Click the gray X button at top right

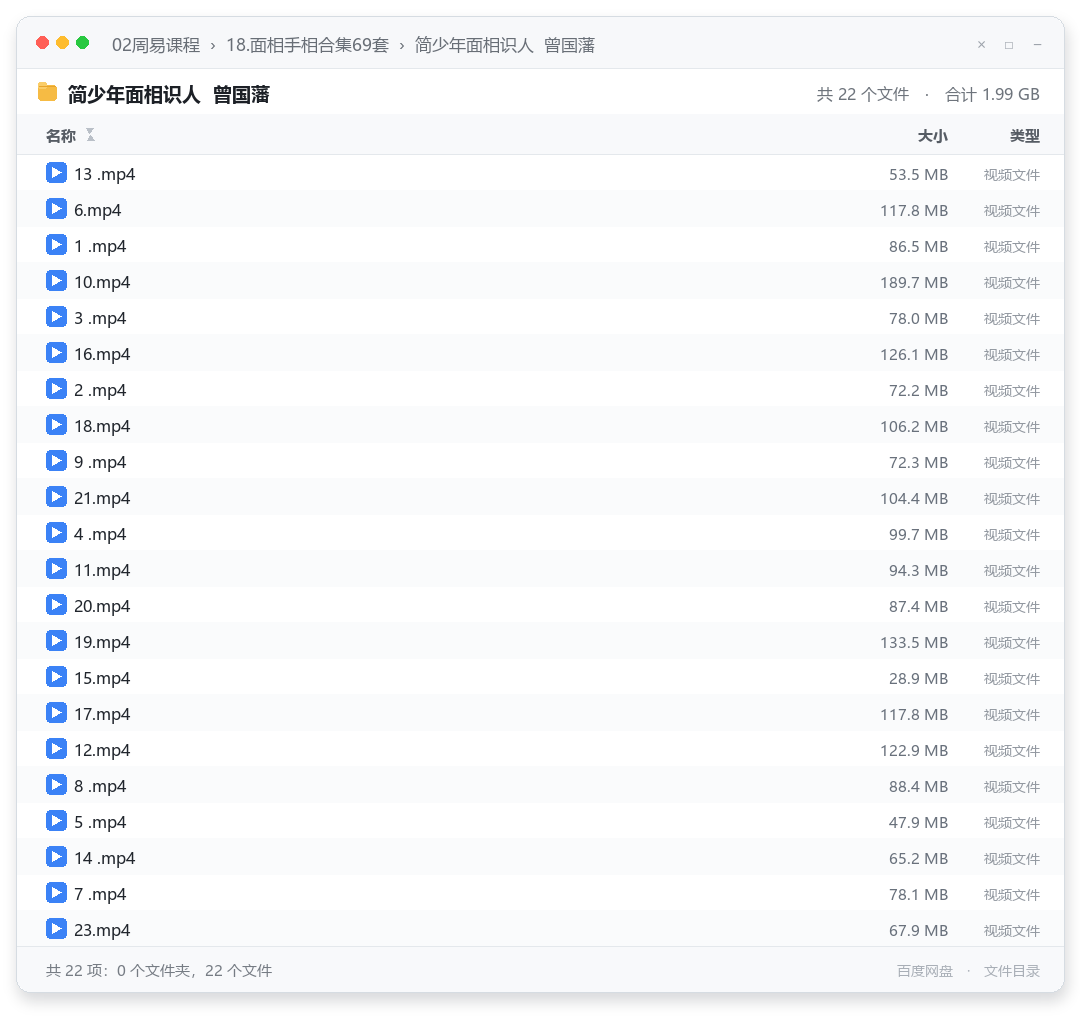[982, 45]
